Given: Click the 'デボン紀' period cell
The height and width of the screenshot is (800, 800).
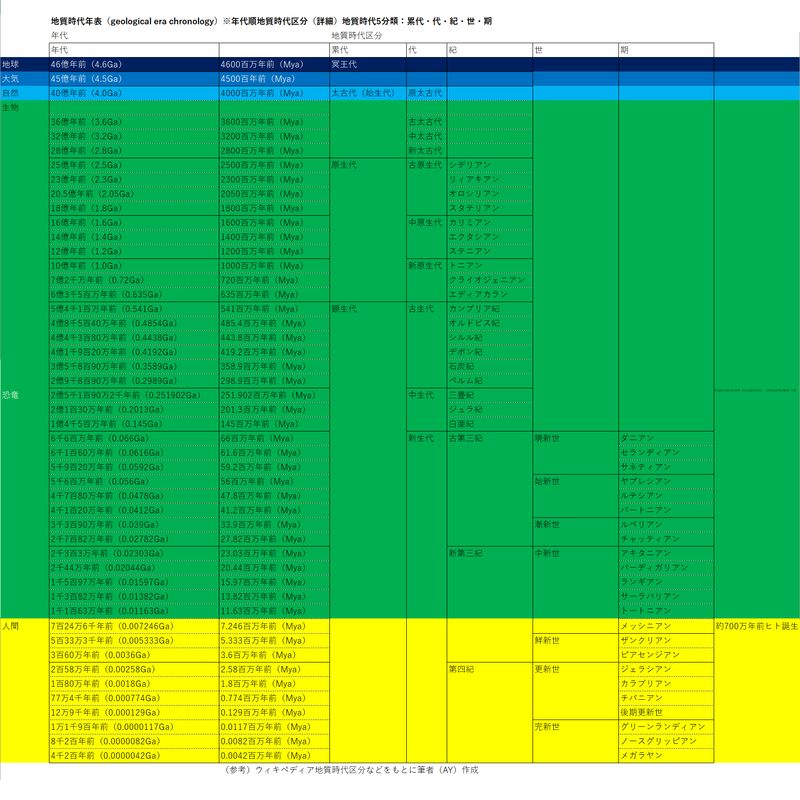Looking at the screenshot, I should tap(466, 352).
